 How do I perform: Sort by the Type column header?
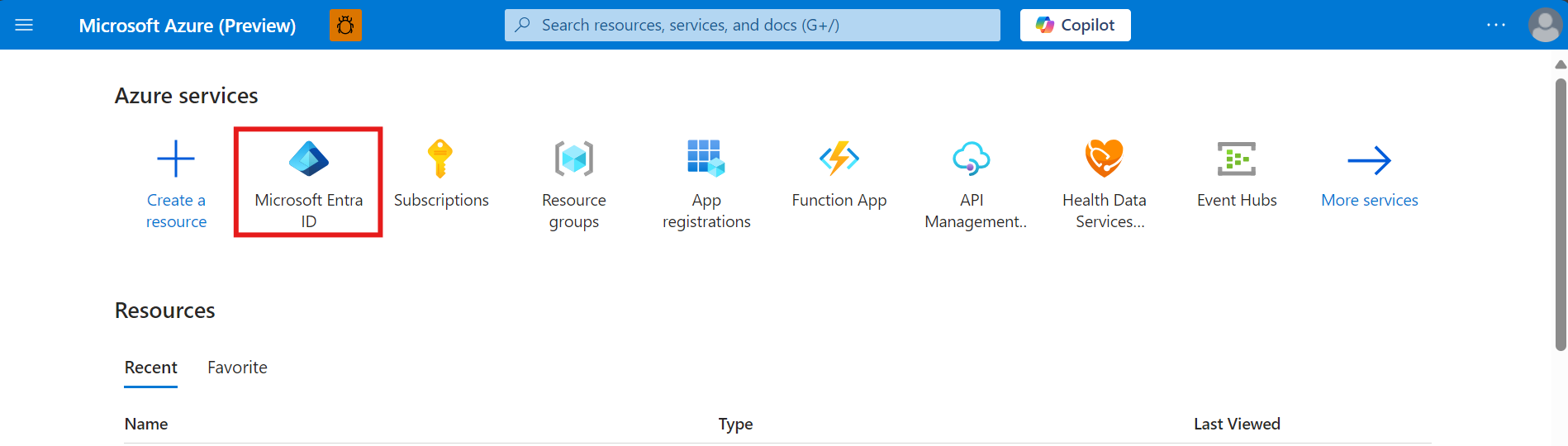pyautogui.click(x=735, y=424)
